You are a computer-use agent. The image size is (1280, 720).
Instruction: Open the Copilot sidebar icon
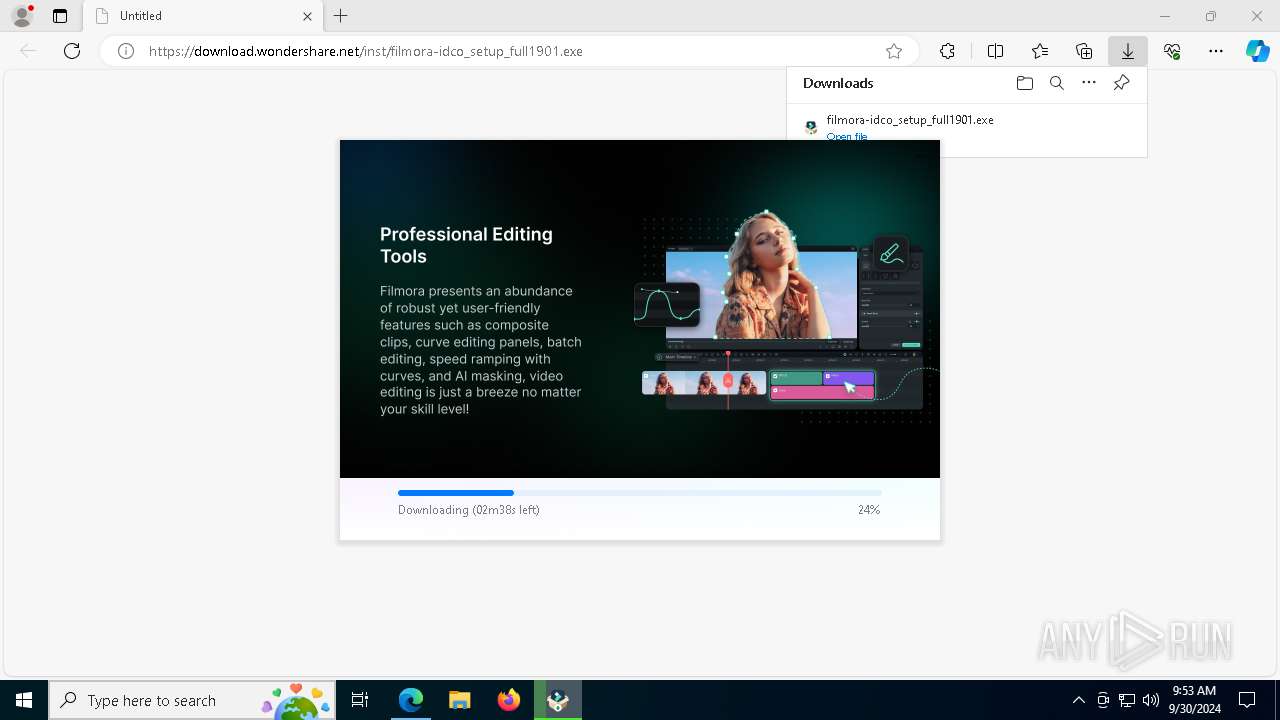coord(1258,51)
